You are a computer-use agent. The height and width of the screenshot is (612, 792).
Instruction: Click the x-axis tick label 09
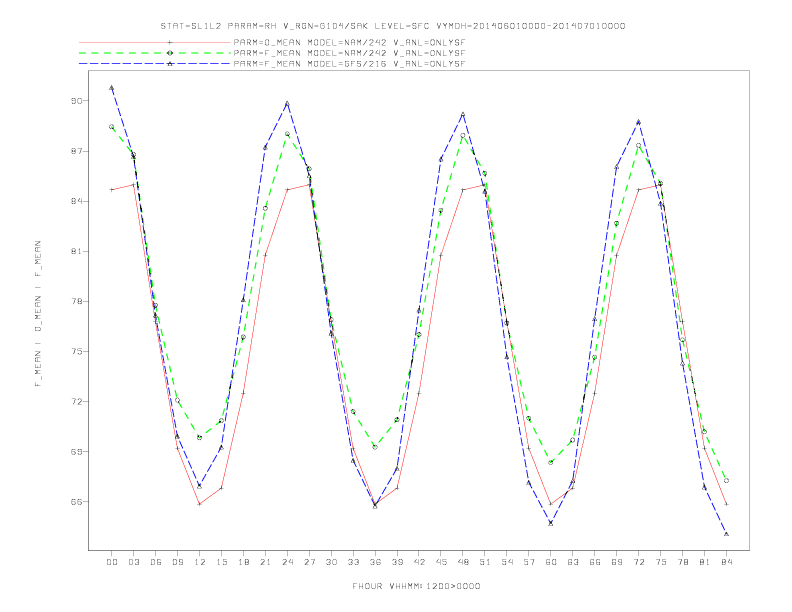[177, 562]
